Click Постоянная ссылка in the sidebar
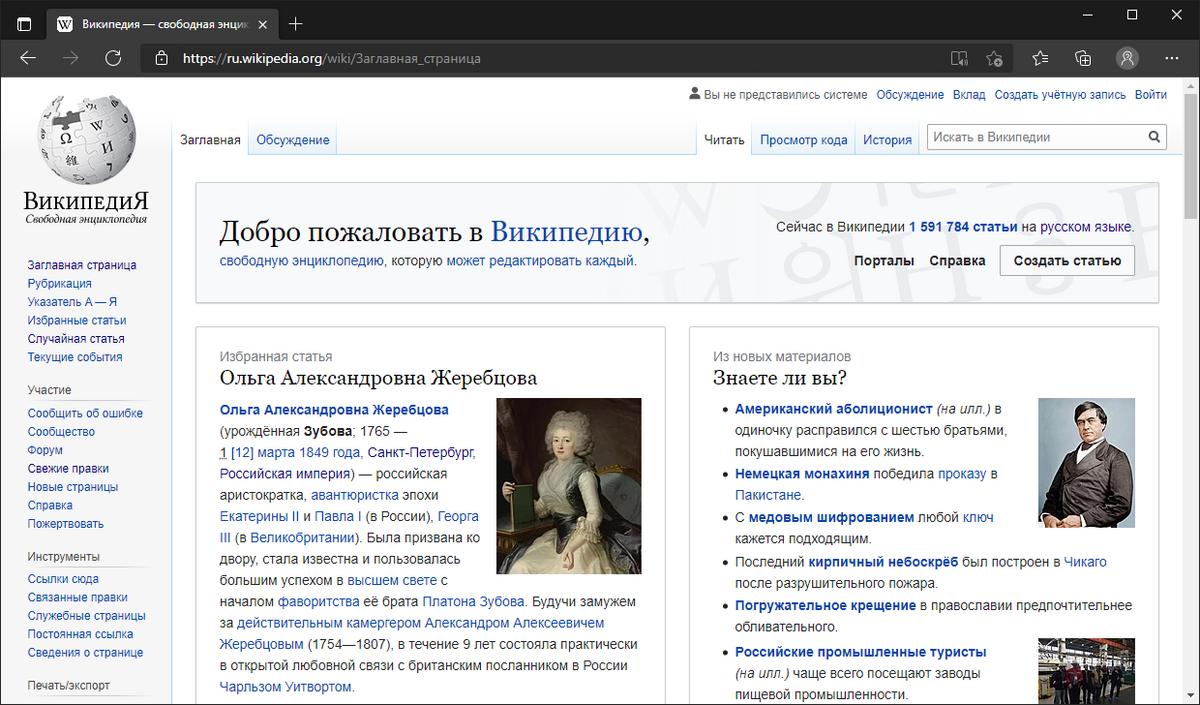 point(80,634)
